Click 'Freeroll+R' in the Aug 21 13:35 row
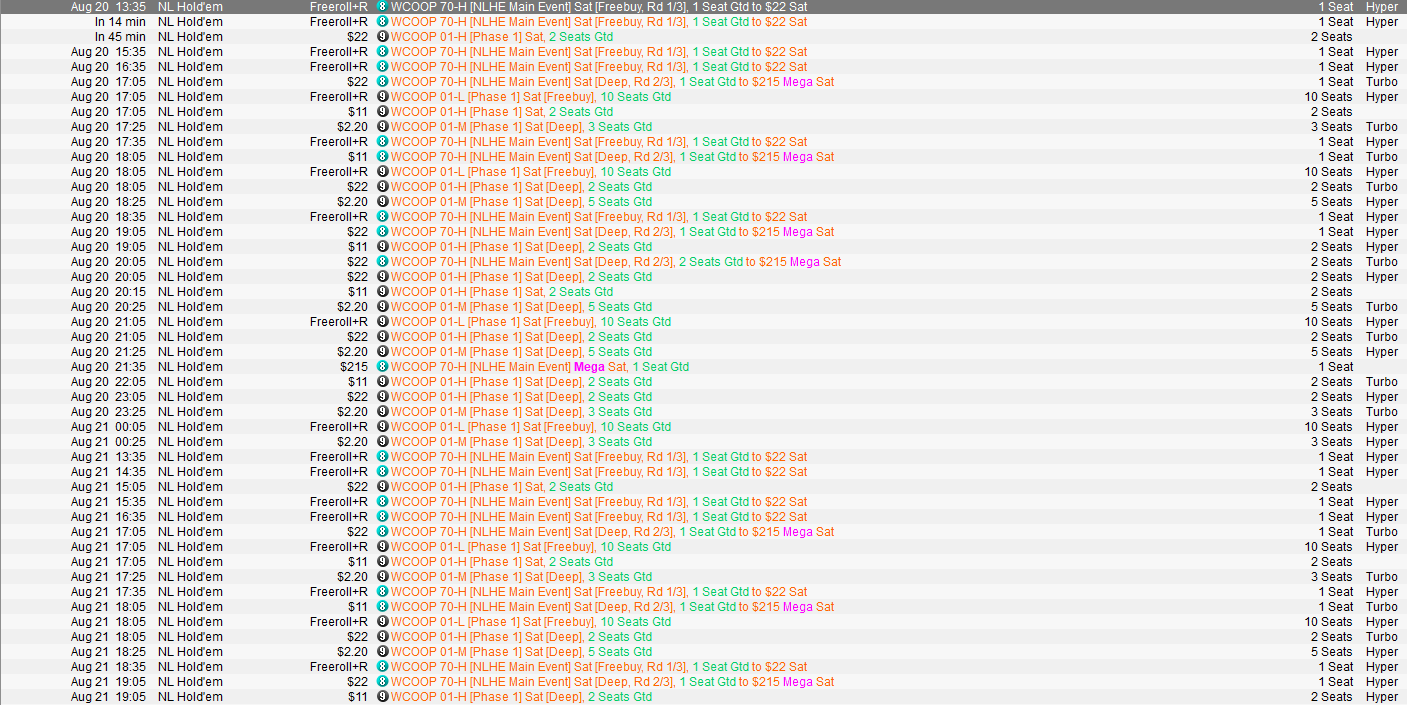1407x705 pixels. point(339,456)
